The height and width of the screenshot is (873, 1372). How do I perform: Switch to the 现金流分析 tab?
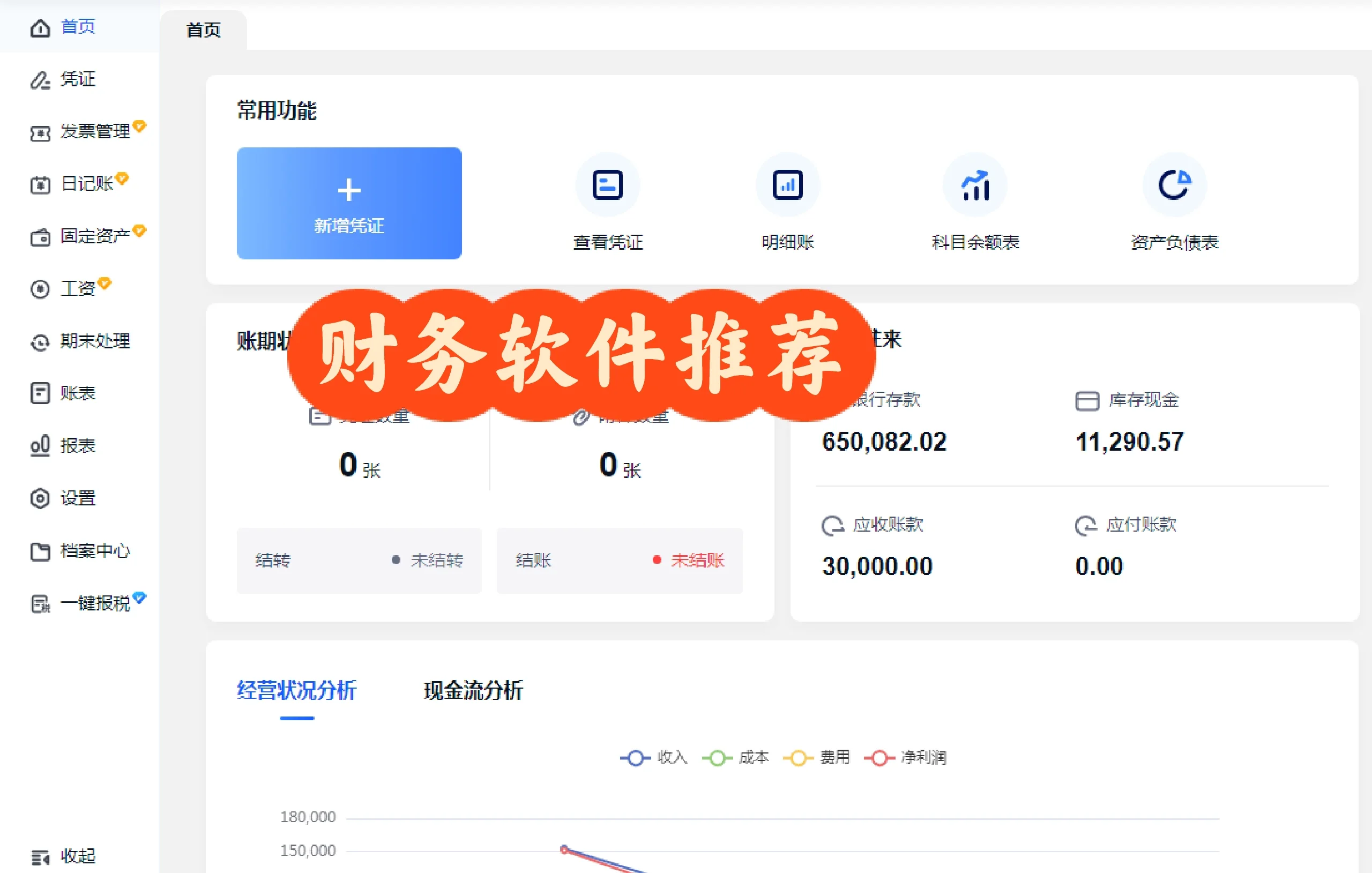point(474,691)
